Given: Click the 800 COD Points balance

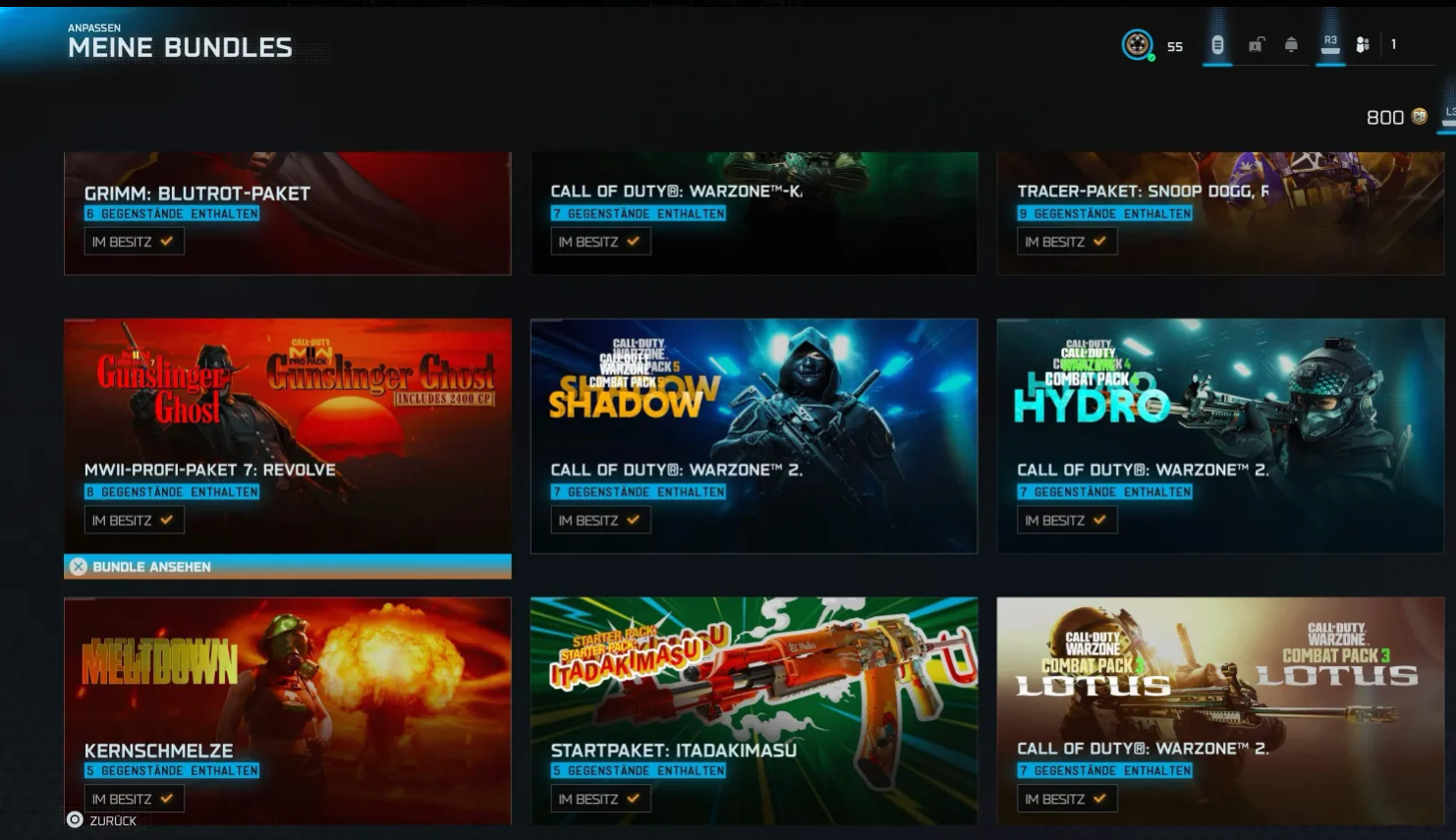Looking at the screenshot, I should coord(1385,118).
